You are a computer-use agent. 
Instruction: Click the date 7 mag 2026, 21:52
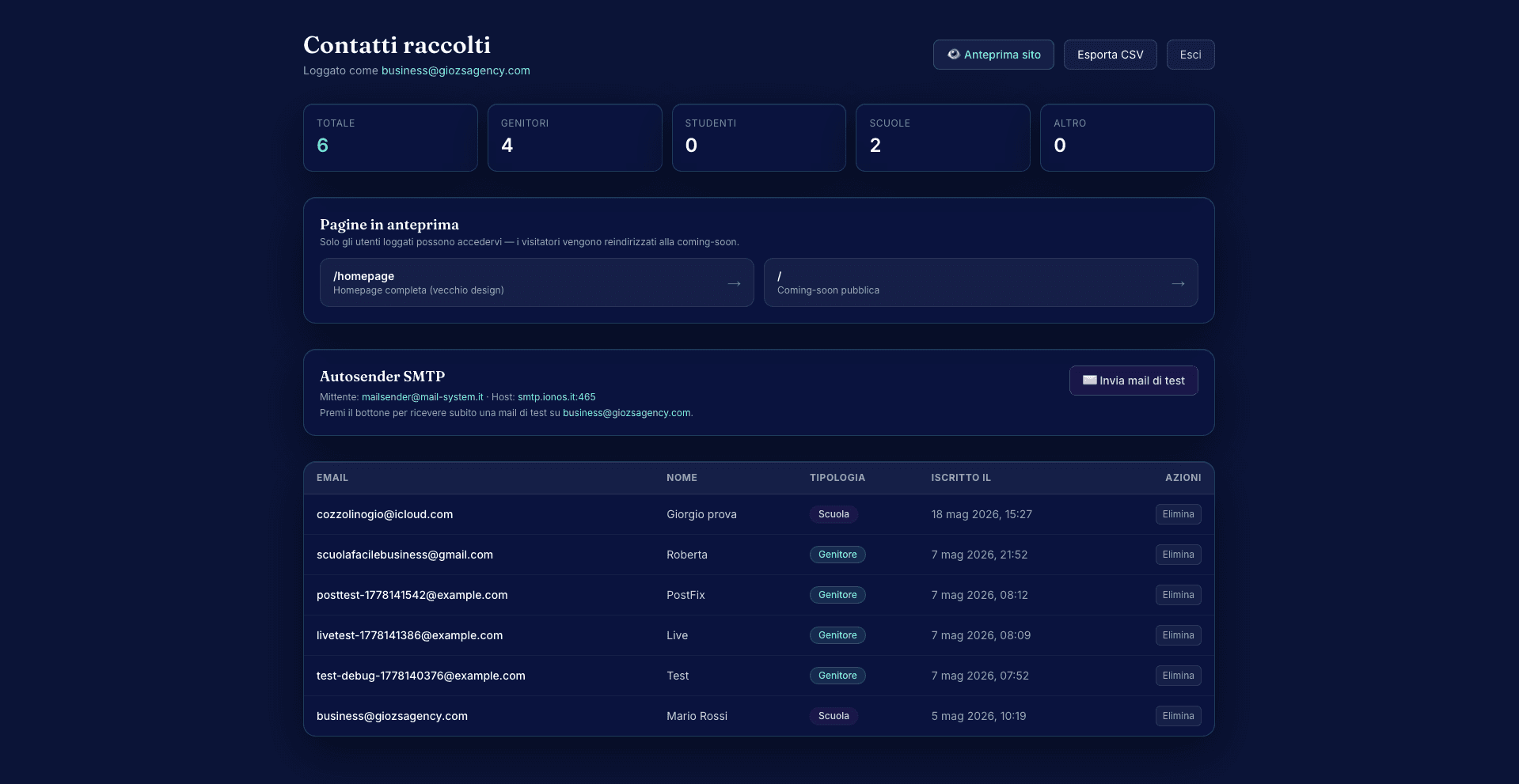point(979,555)
